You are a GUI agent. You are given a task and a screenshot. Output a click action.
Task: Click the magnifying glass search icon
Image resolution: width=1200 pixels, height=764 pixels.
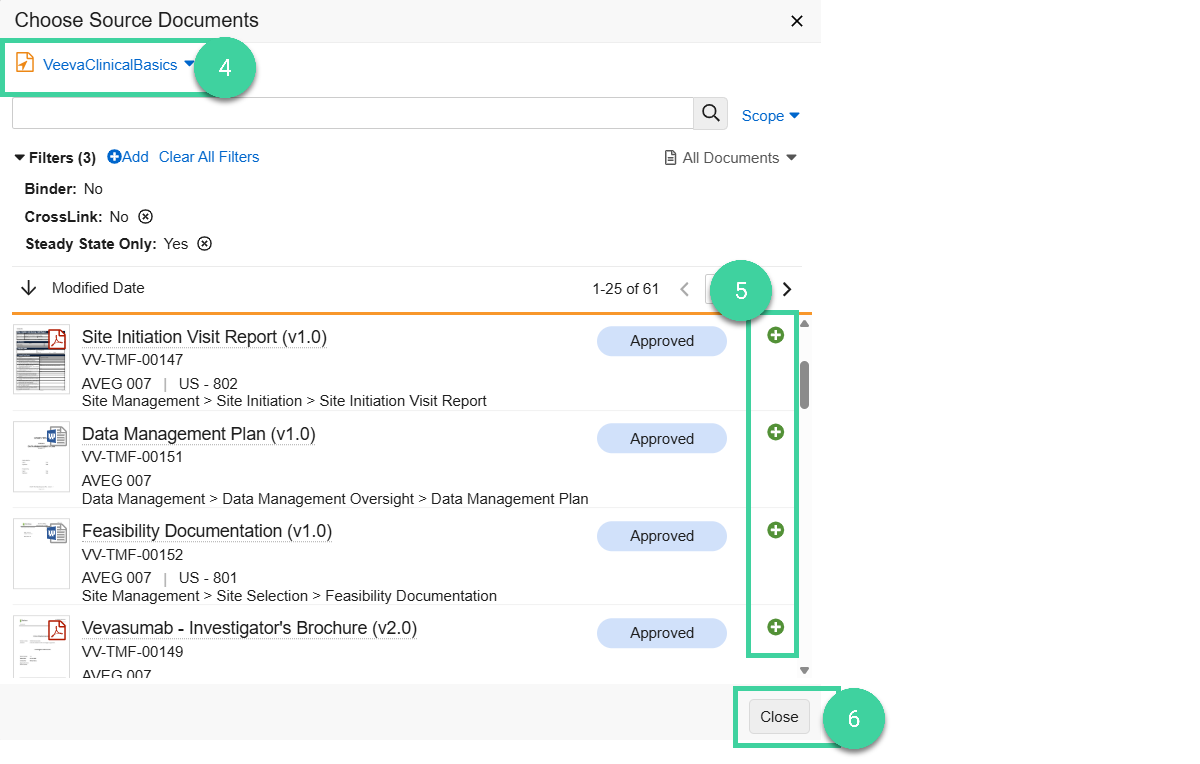(x=710, y=114)
